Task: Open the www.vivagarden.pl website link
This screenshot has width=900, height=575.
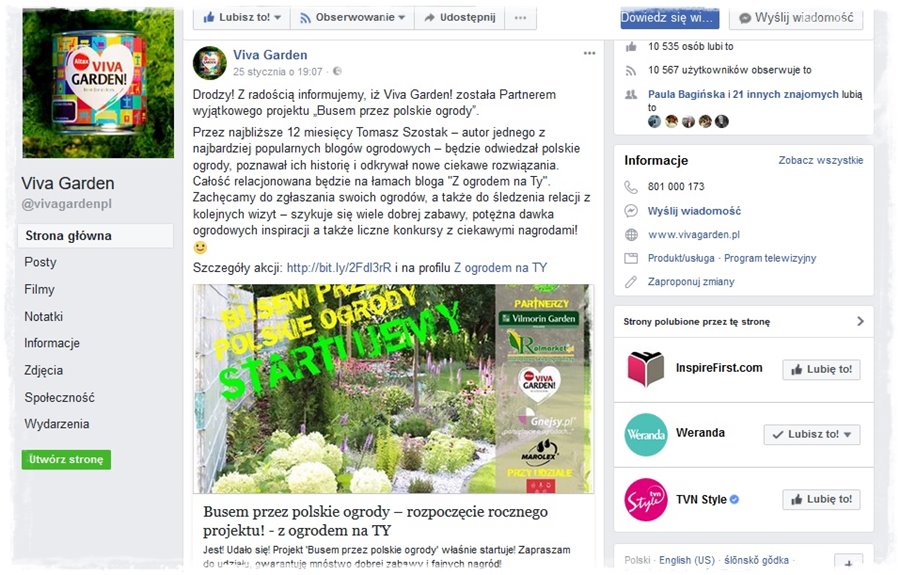Action: (693, 234)
